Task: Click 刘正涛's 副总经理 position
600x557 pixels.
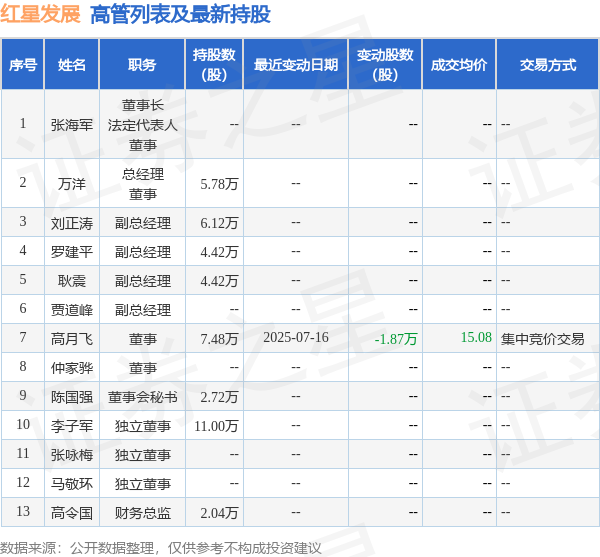Action: click(142, 223)
